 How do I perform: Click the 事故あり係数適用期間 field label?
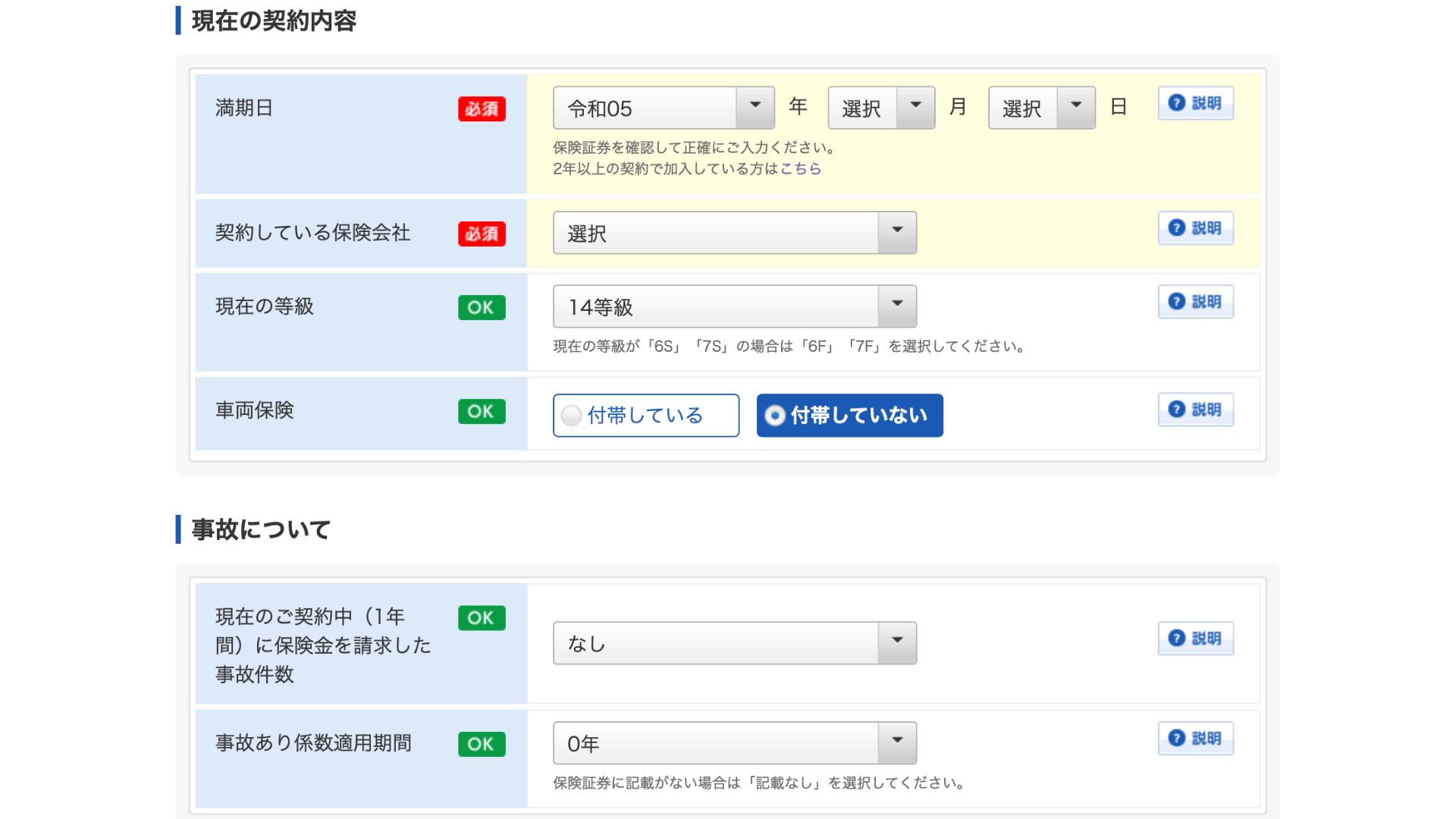(313, 743)
